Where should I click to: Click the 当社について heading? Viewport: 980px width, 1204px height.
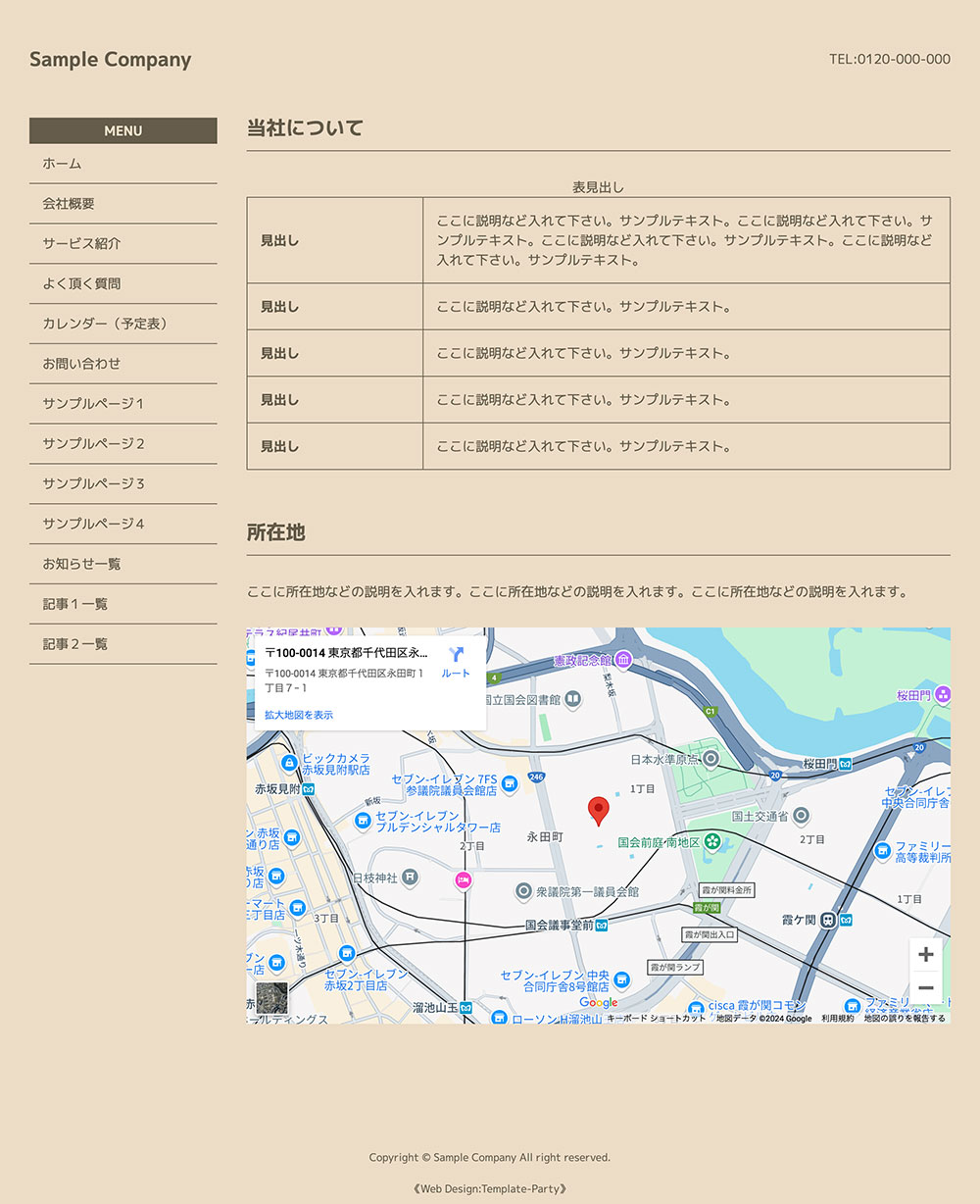click(x=305, y=127)
